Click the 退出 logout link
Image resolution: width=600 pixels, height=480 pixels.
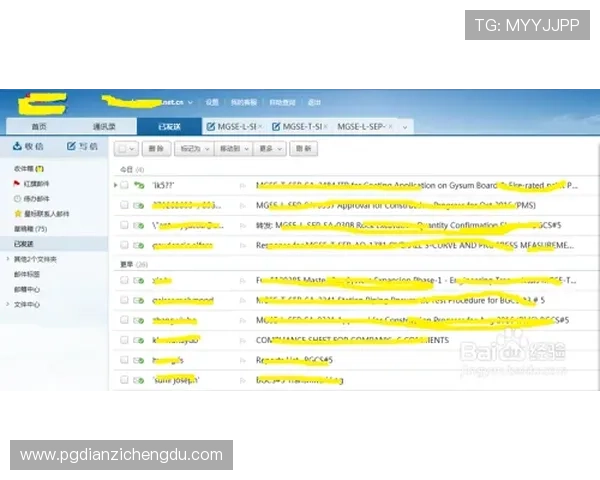click(x=314, y=102)
